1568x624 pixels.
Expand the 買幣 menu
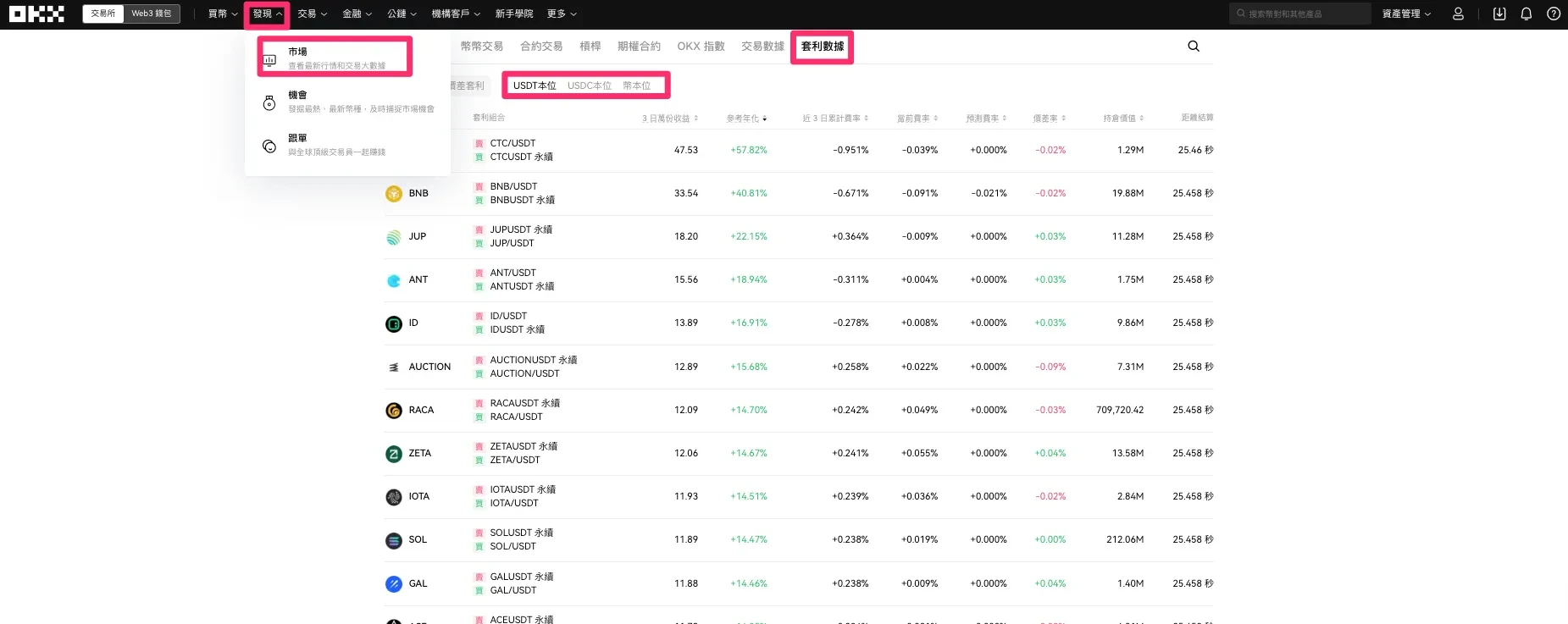[x=223, y=14]
